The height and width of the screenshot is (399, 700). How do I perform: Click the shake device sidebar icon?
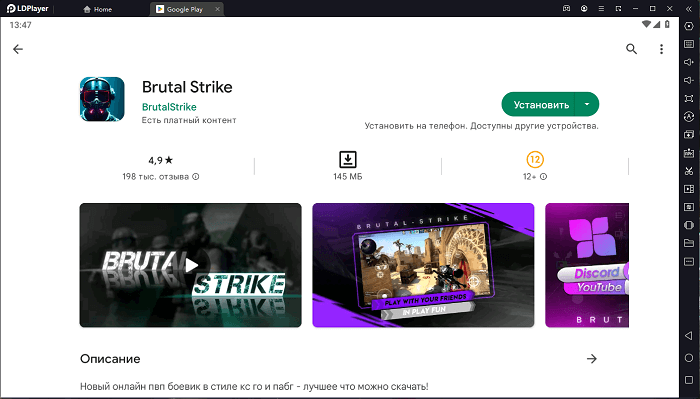pyautogui.click(x=689, y=225)
